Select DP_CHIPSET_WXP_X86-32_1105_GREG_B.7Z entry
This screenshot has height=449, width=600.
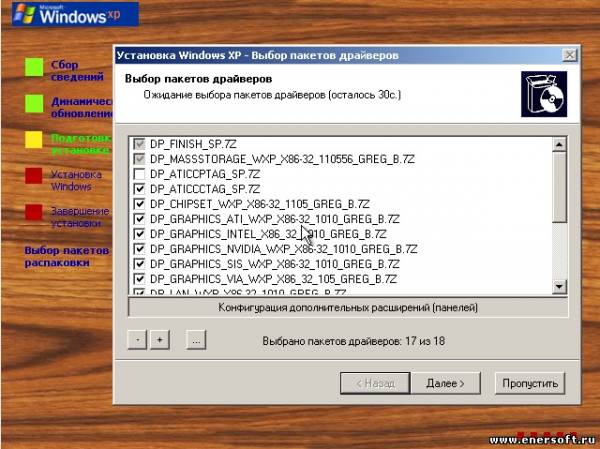[260, 204]
